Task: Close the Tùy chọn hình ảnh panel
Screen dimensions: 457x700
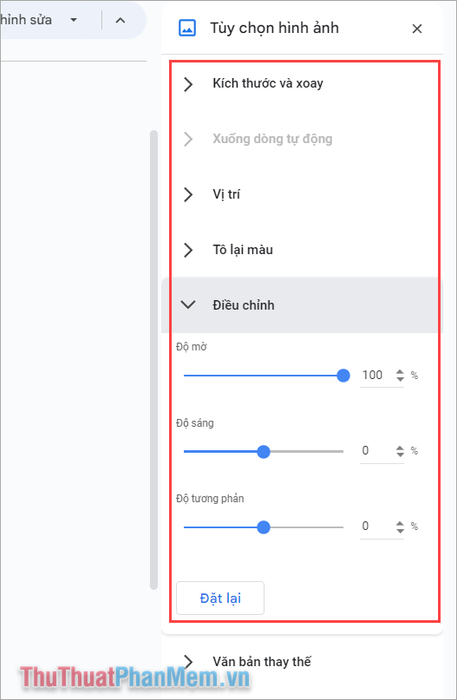Action: 417,29
